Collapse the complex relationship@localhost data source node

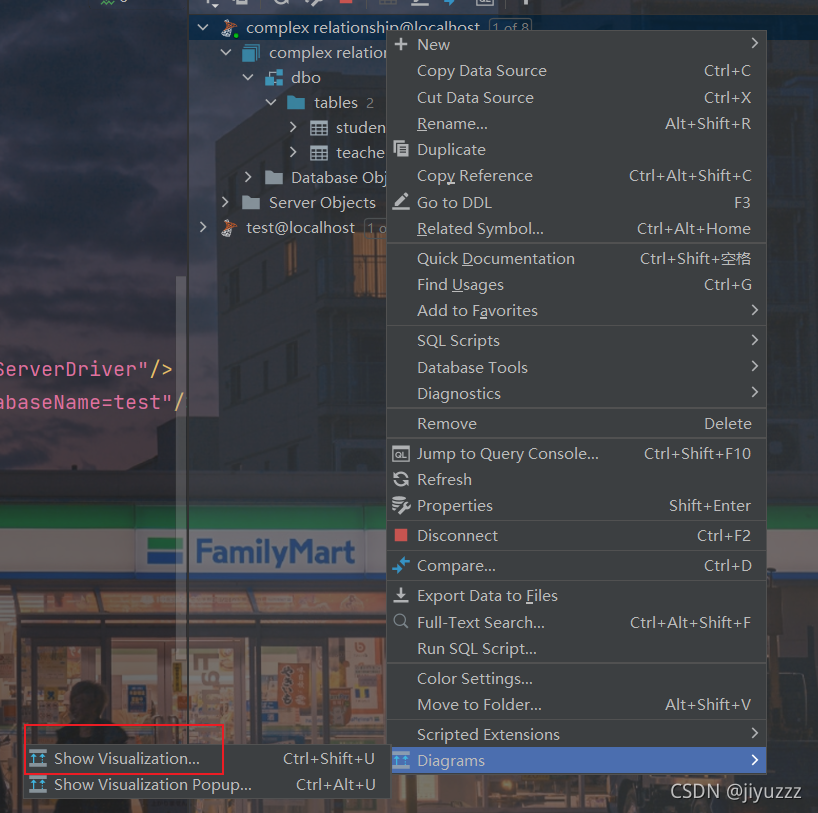coord(203,27)
